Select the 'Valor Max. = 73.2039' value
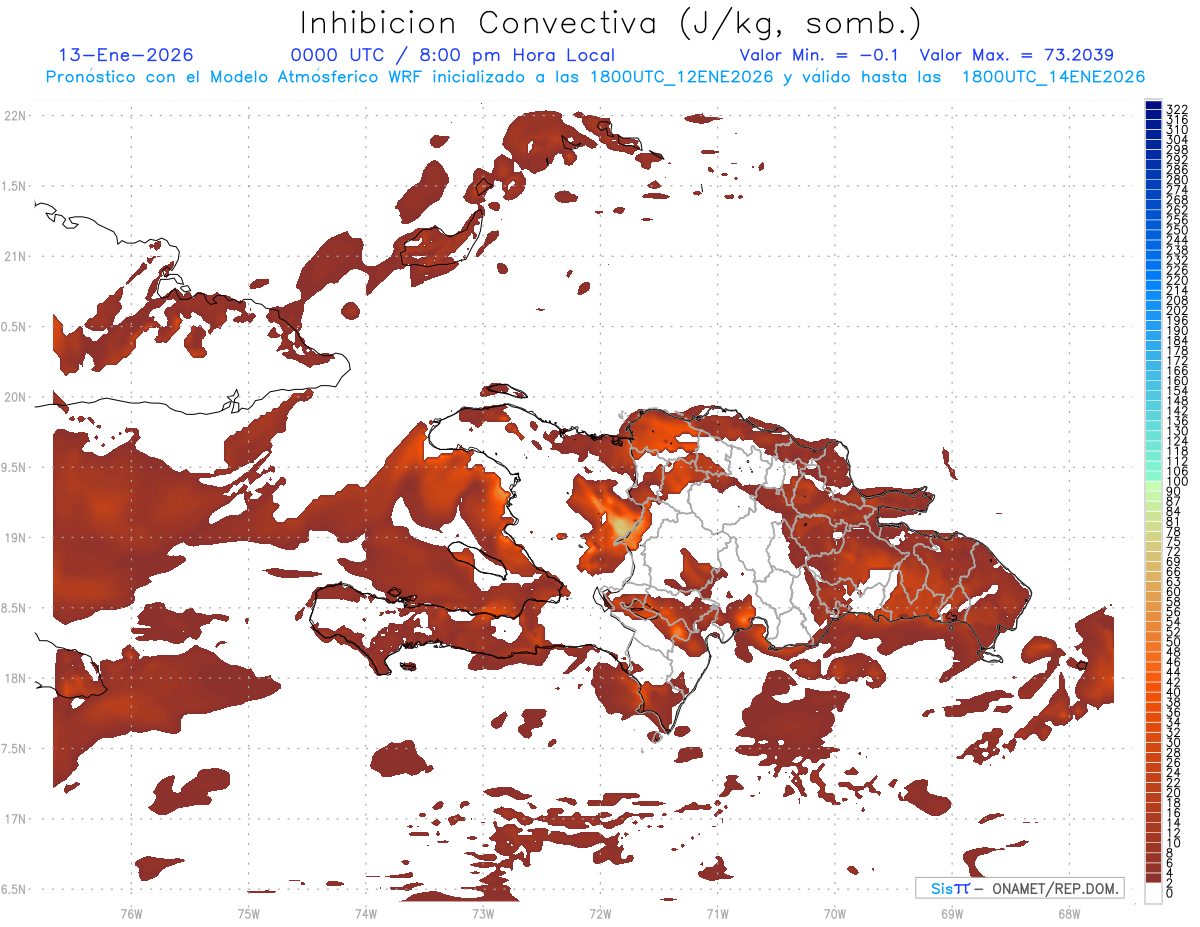The height and width of the screenshot is (927, 1200). click(x=1016, y=55)
